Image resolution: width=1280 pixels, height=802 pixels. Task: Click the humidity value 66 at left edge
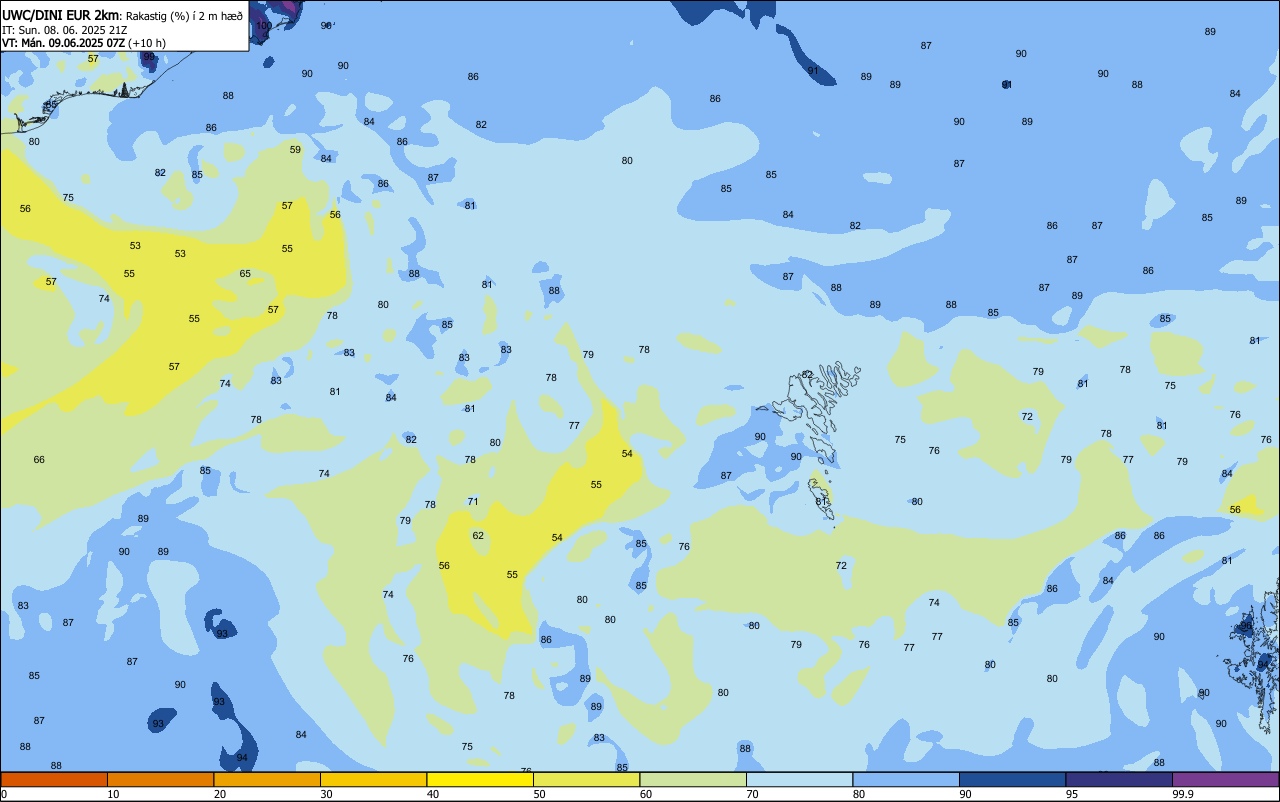click(39, 460)
